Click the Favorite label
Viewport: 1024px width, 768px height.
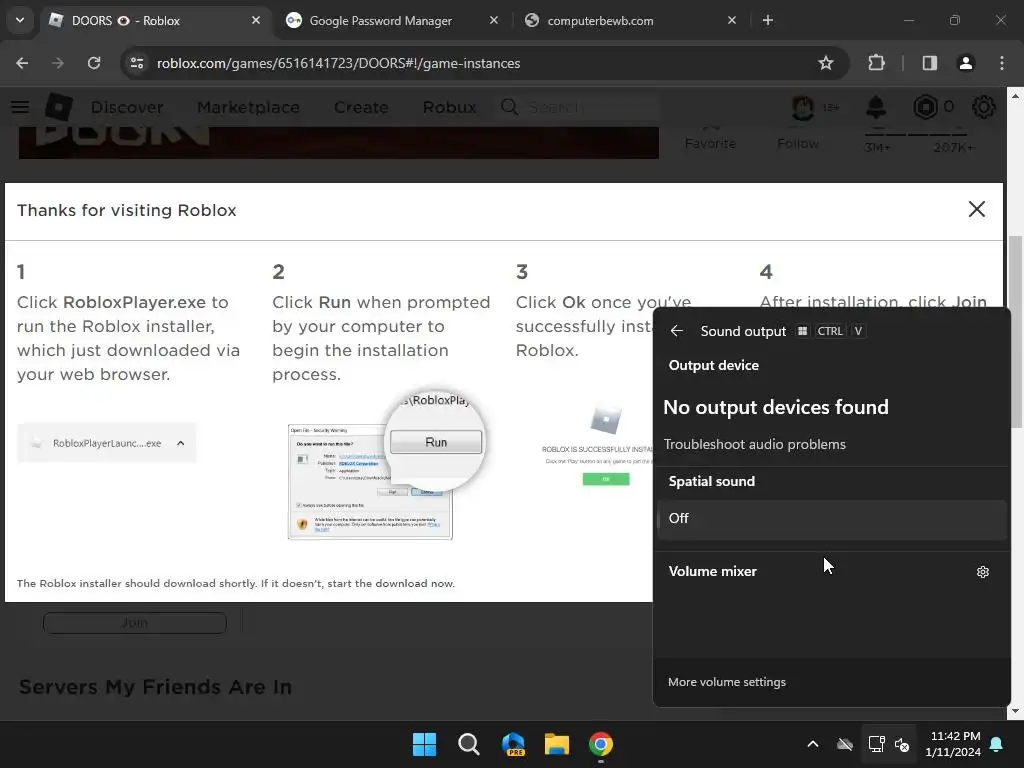(710, 144)
